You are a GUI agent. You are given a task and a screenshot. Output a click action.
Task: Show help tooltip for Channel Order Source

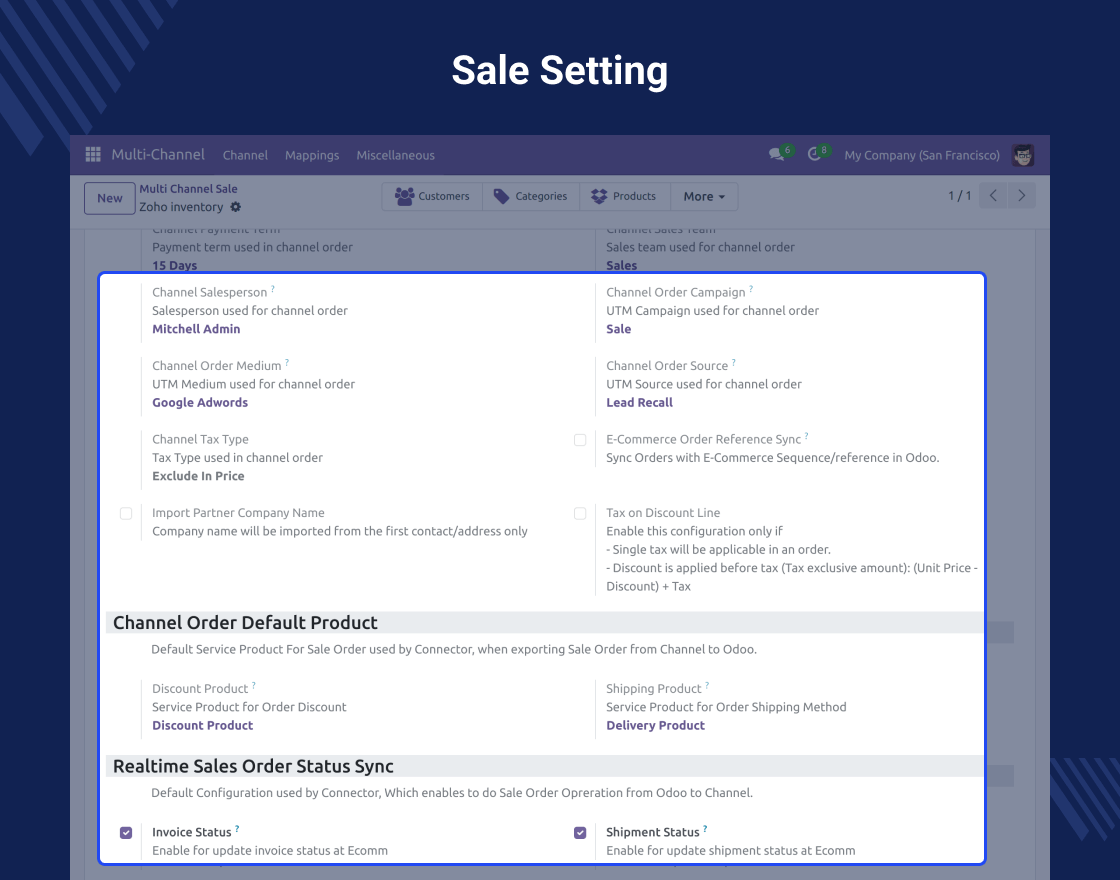click(x=734, y=363)
